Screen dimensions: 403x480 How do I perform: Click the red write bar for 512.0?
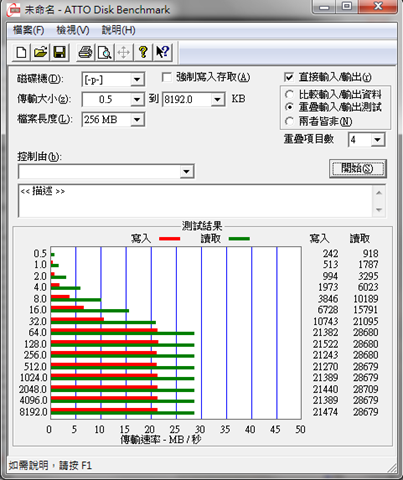click(x=104, y=364)
